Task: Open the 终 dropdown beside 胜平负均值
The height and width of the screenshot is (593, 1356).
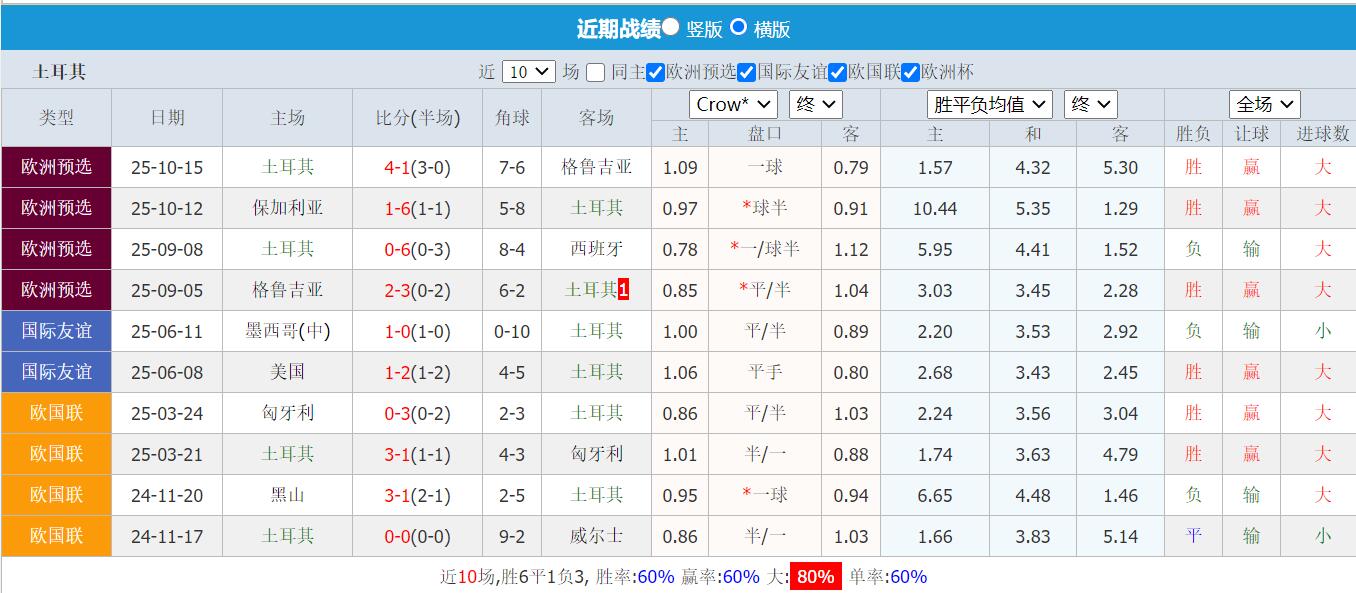Action: [x=1090, y=104]
